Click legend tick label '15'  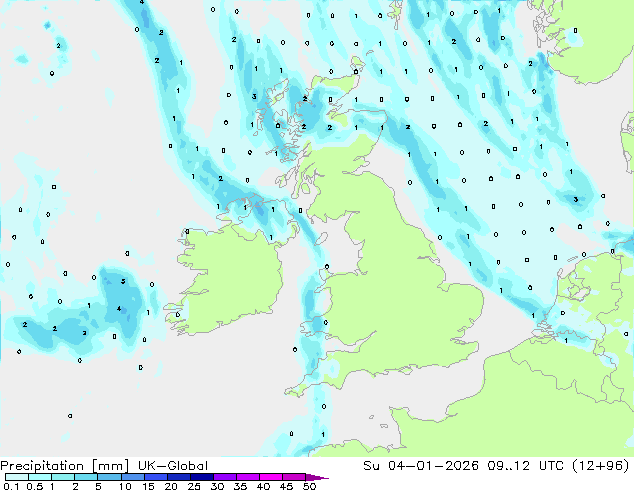[x=148, y=486]
